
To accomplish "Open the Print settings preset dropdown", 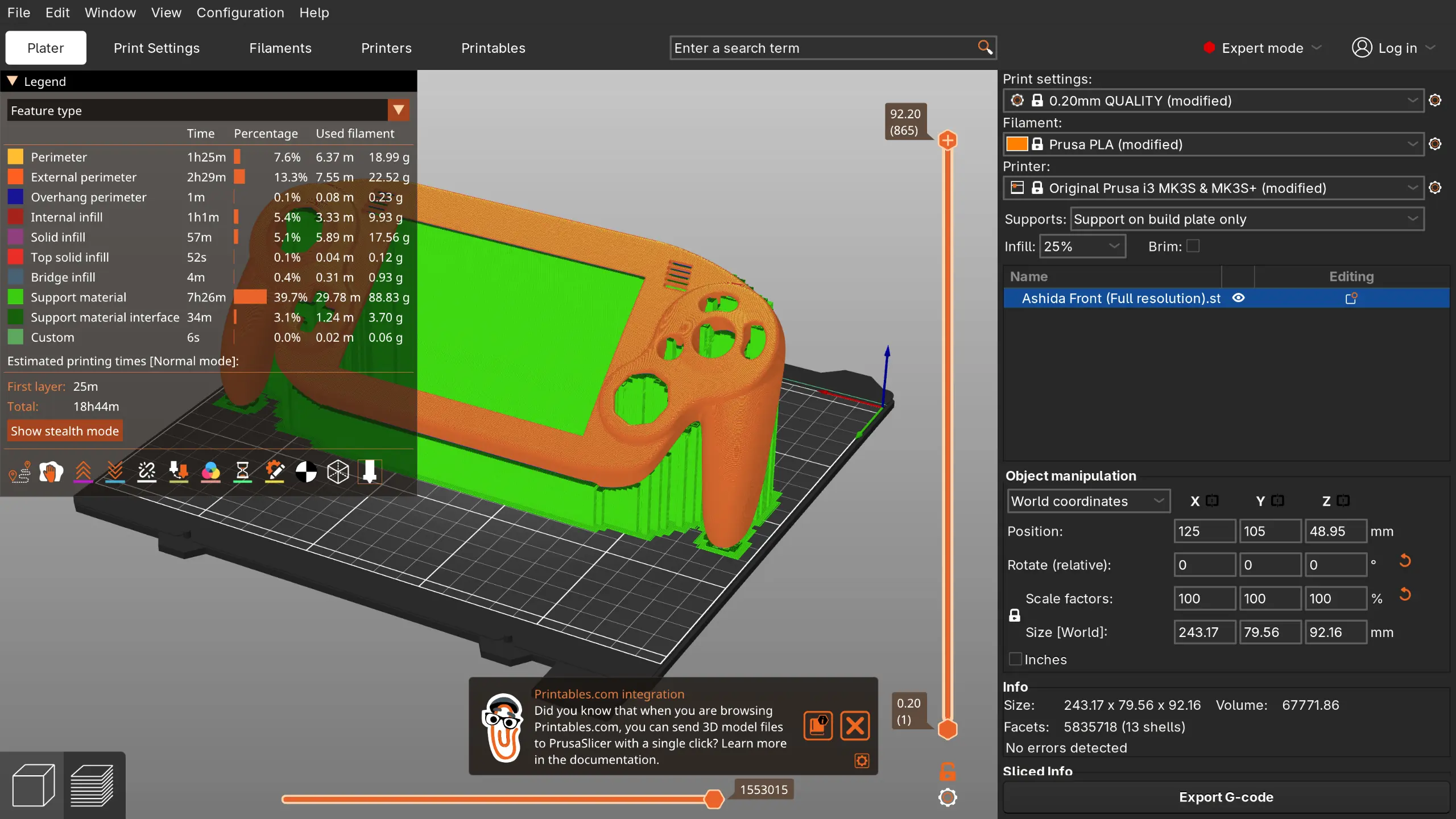I will [x=1213, y=101].
